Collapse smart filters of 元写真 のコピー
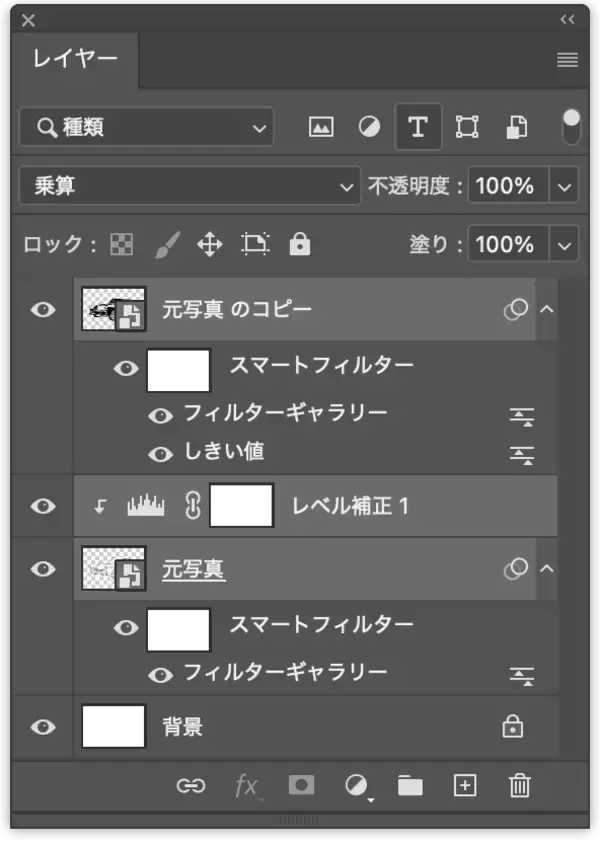 pyautogui.click(x=547, y=309)
